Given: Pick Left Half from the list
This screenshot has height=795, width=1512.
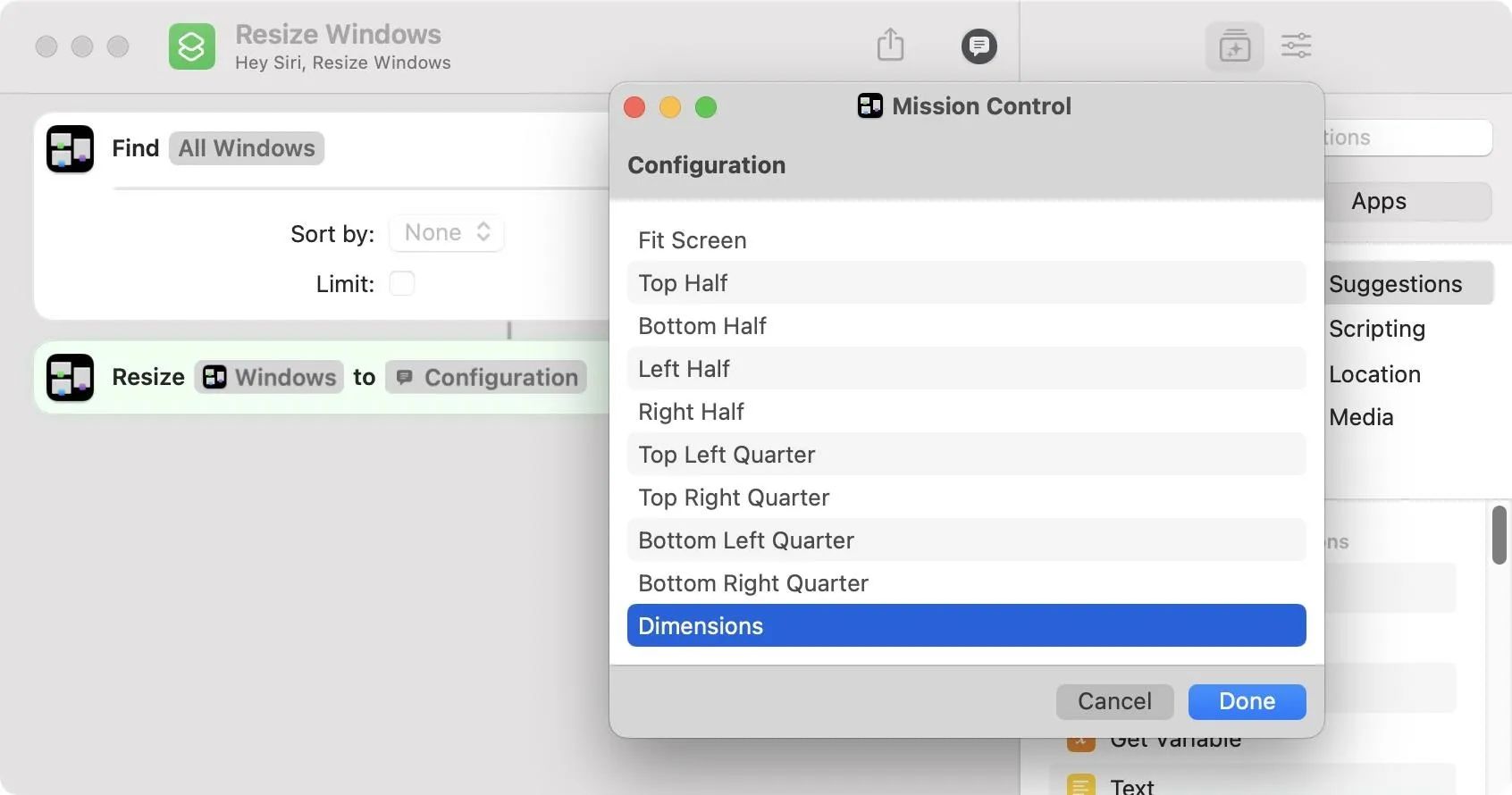Looking at the screenshot, I should (x=967, y=368).
